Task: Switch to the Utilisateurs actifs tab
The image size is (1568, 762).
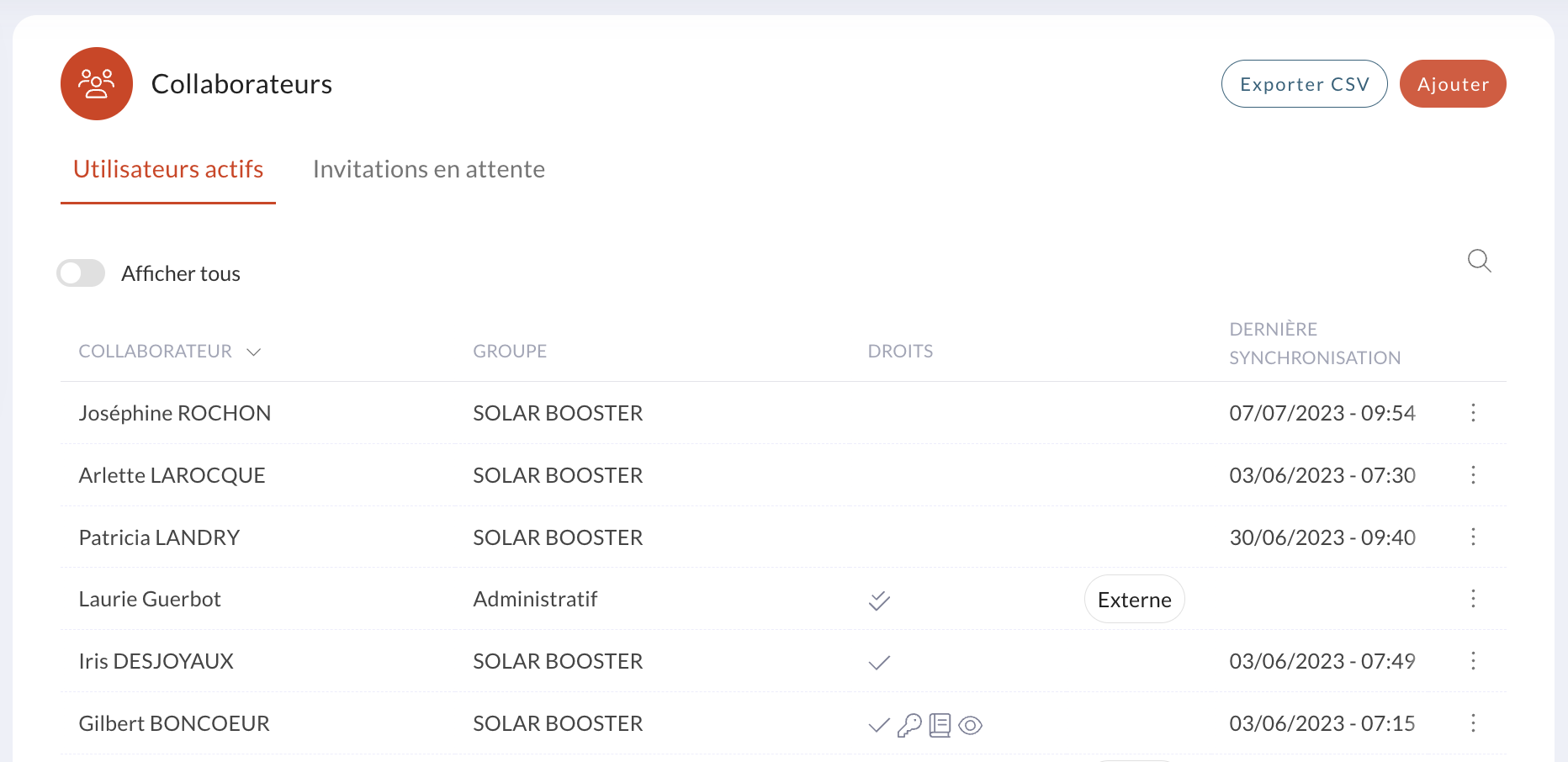Action: click(168, 169)
